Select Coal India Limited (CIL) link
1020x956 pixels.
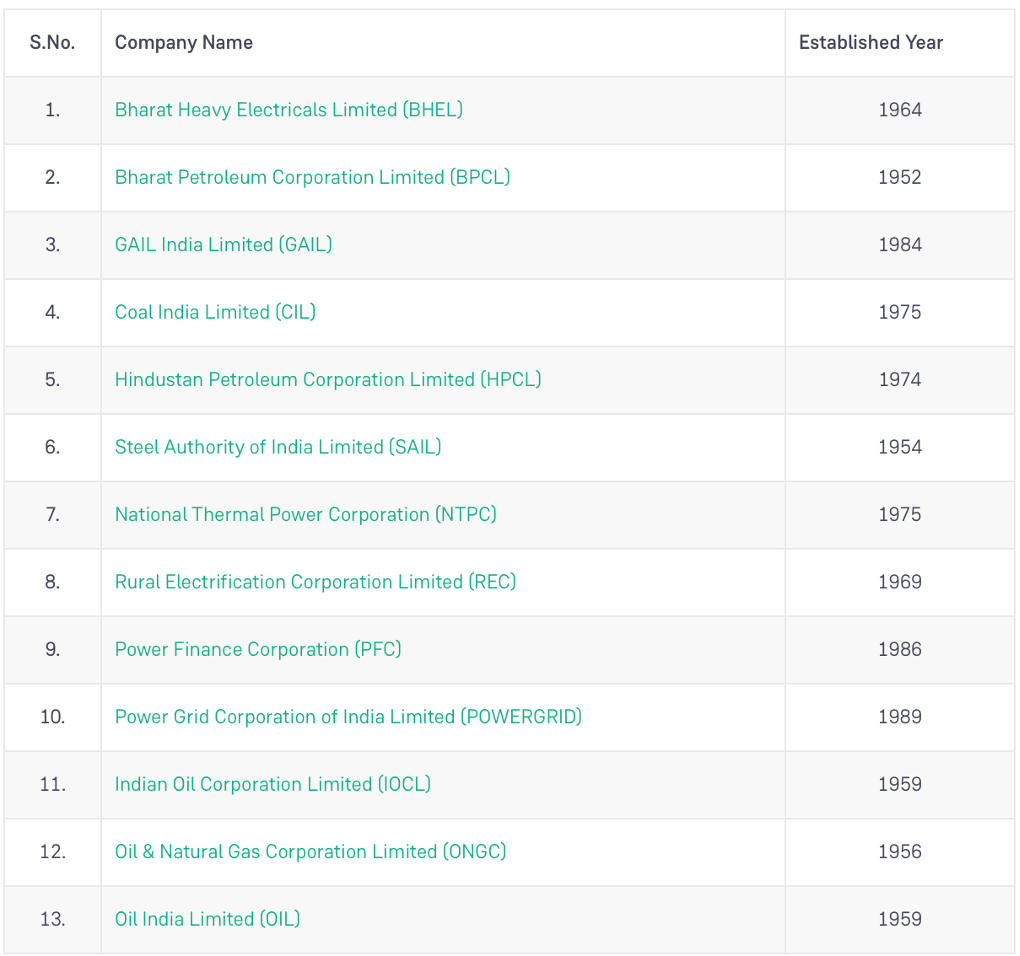tap(215, 312)
